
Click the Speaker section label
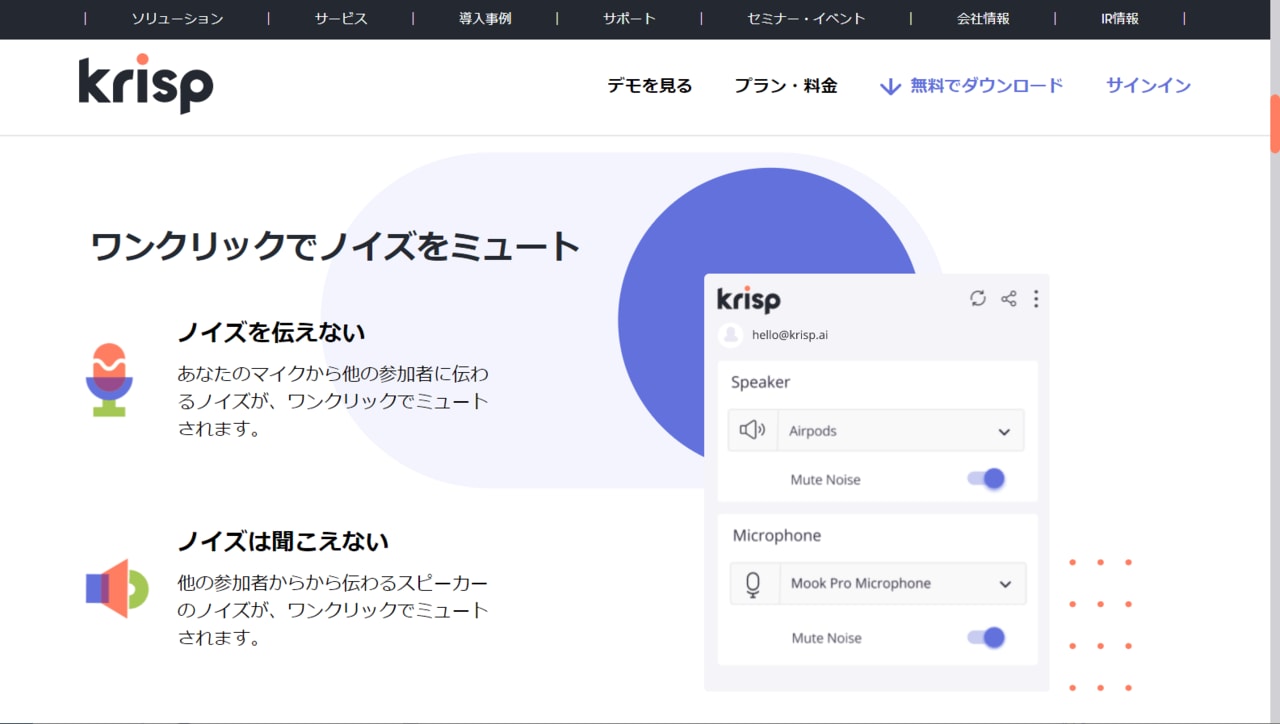coord(760,382)
